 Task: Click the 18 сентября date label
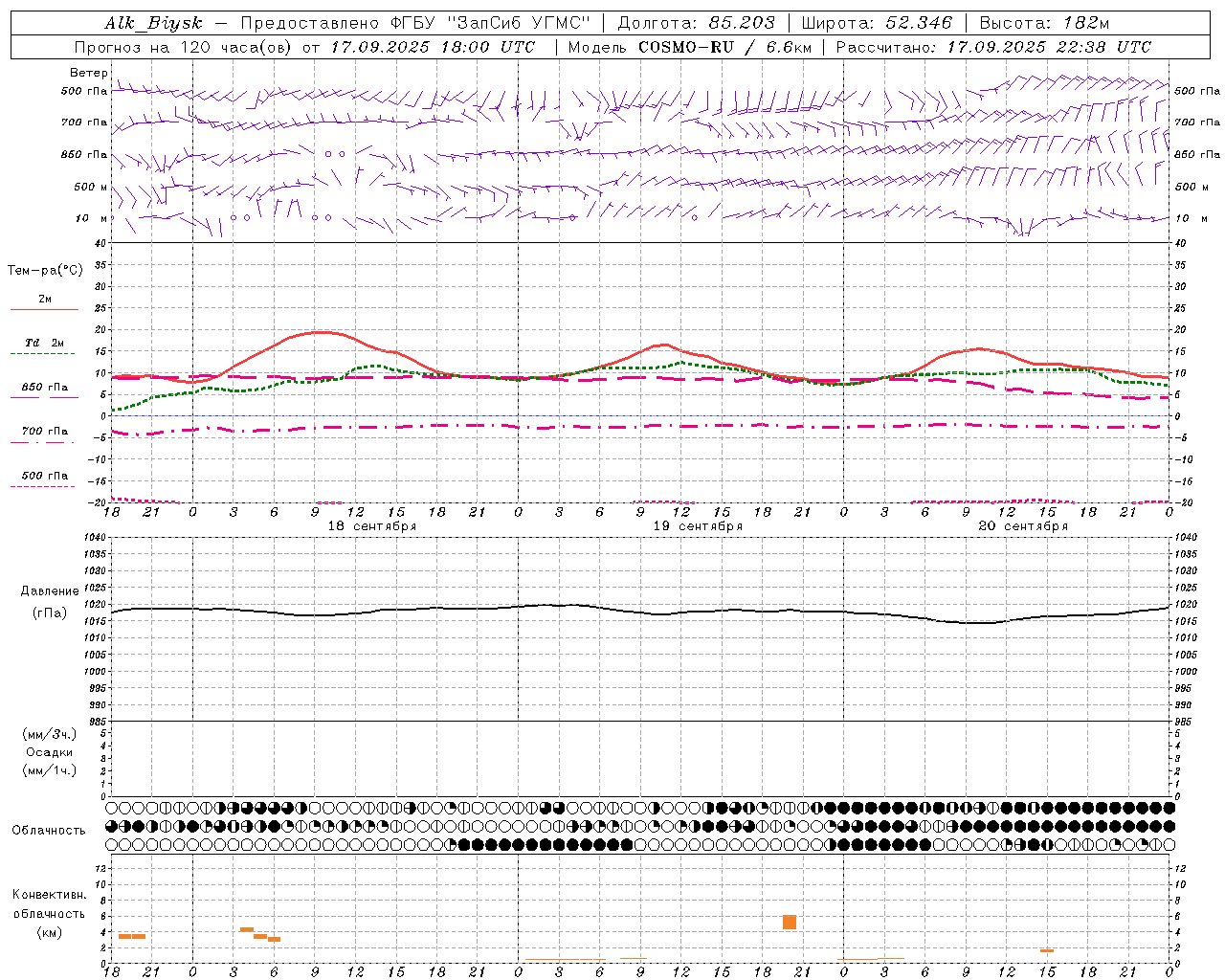372,526
